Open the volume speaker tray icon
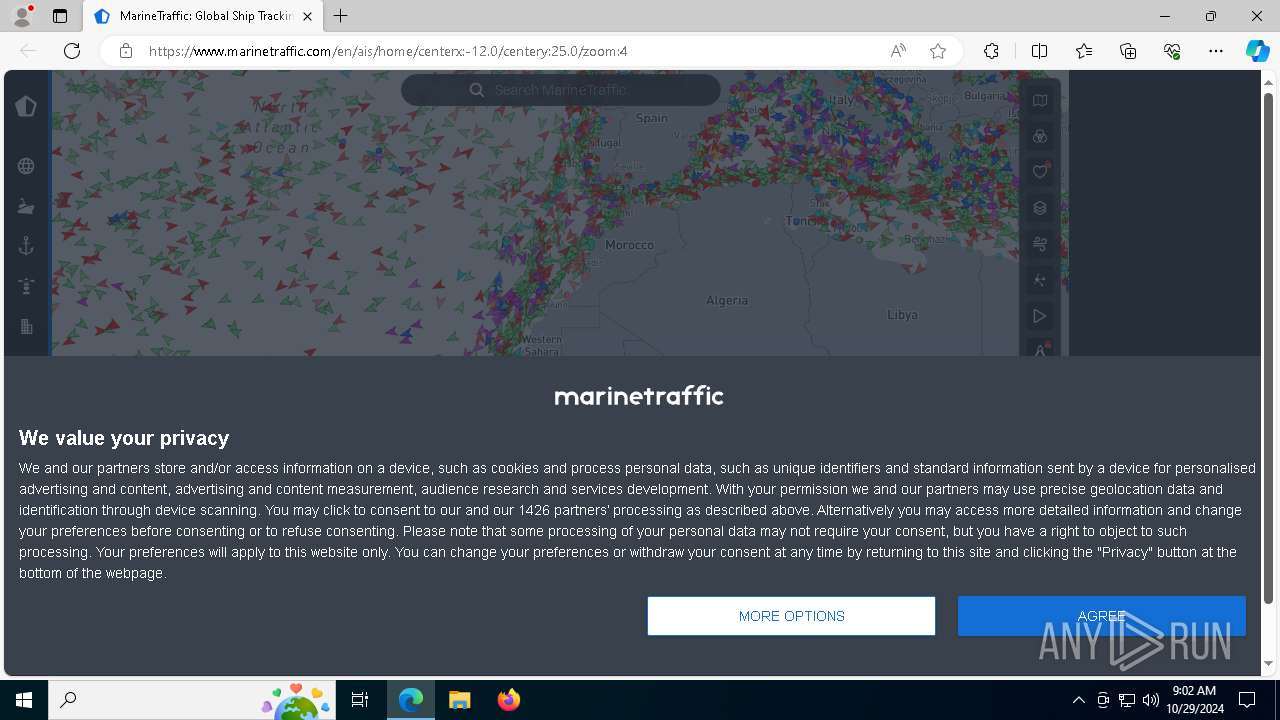This screenshot has width=1280, height=720. [x=1151, y=700]
